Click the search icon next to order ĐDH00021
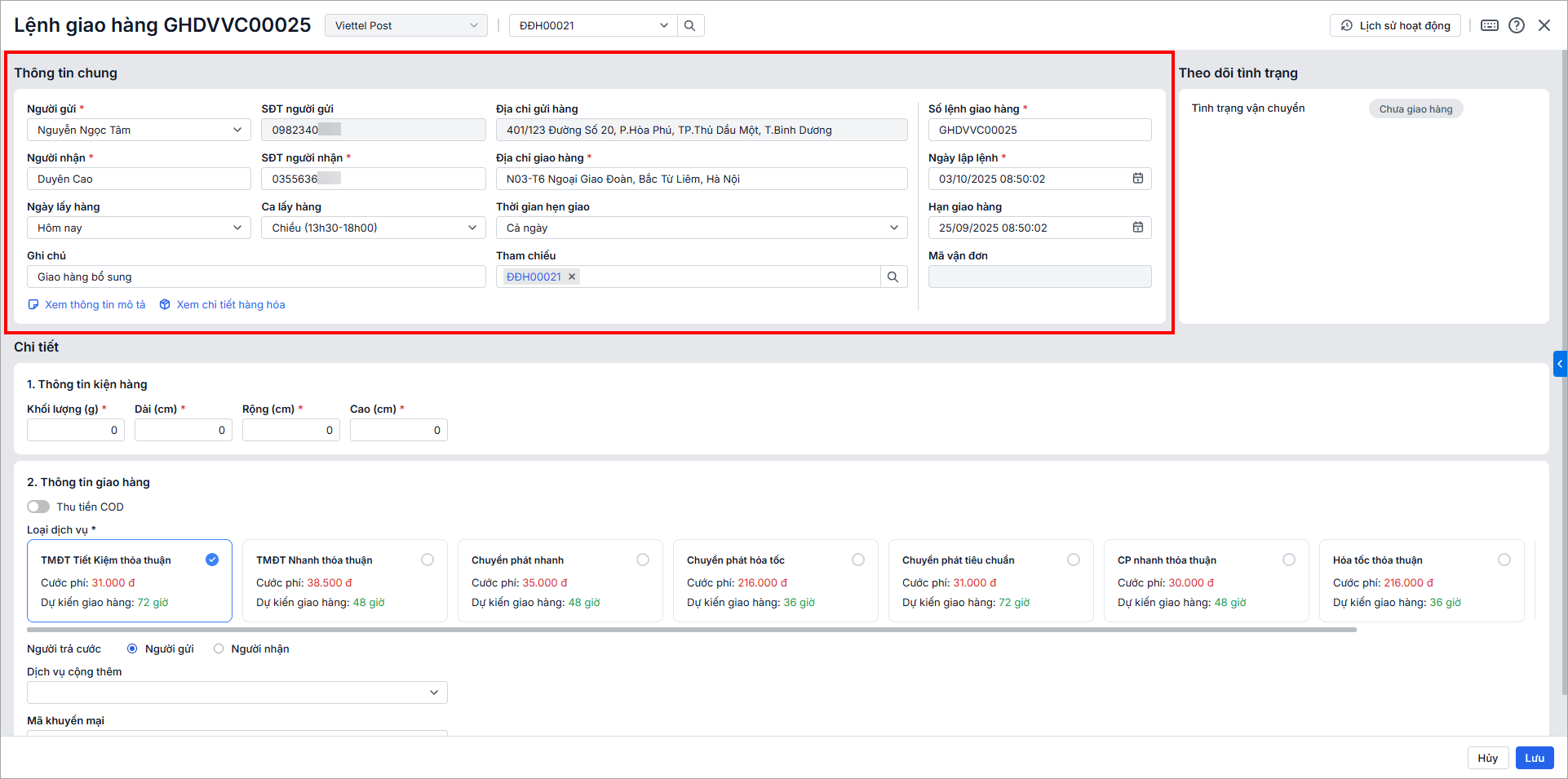1568x779 pixels. click(x=689, y=25)
